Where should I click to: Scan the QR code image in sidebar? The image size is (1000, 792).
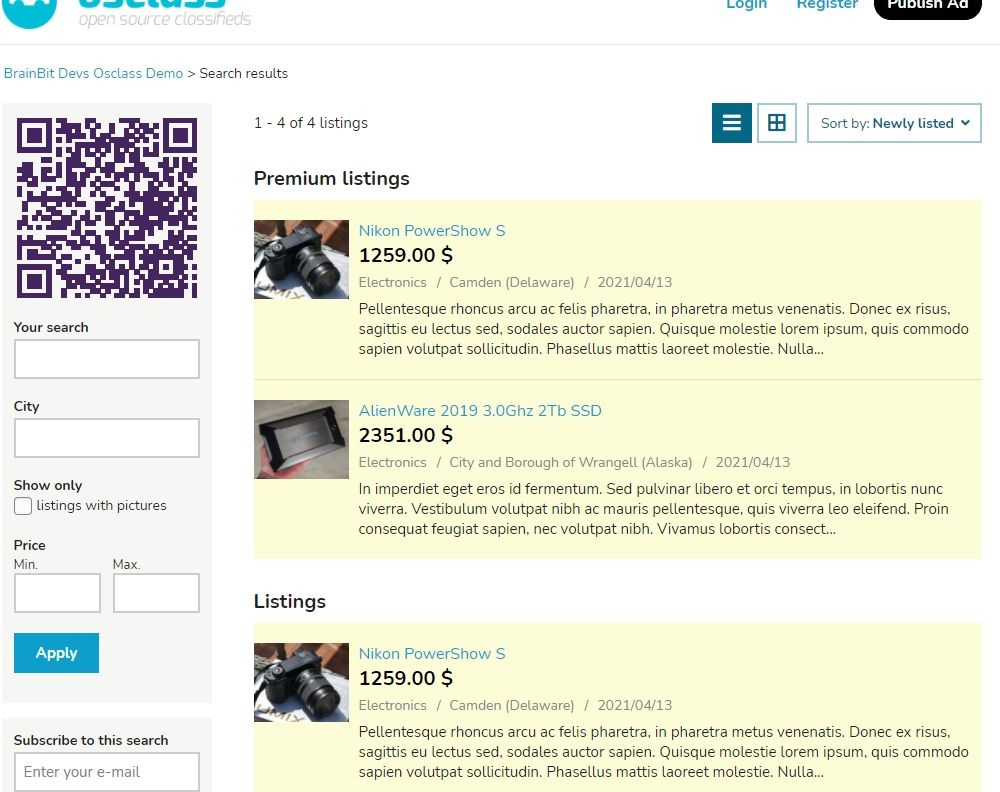tap(106, 207)
